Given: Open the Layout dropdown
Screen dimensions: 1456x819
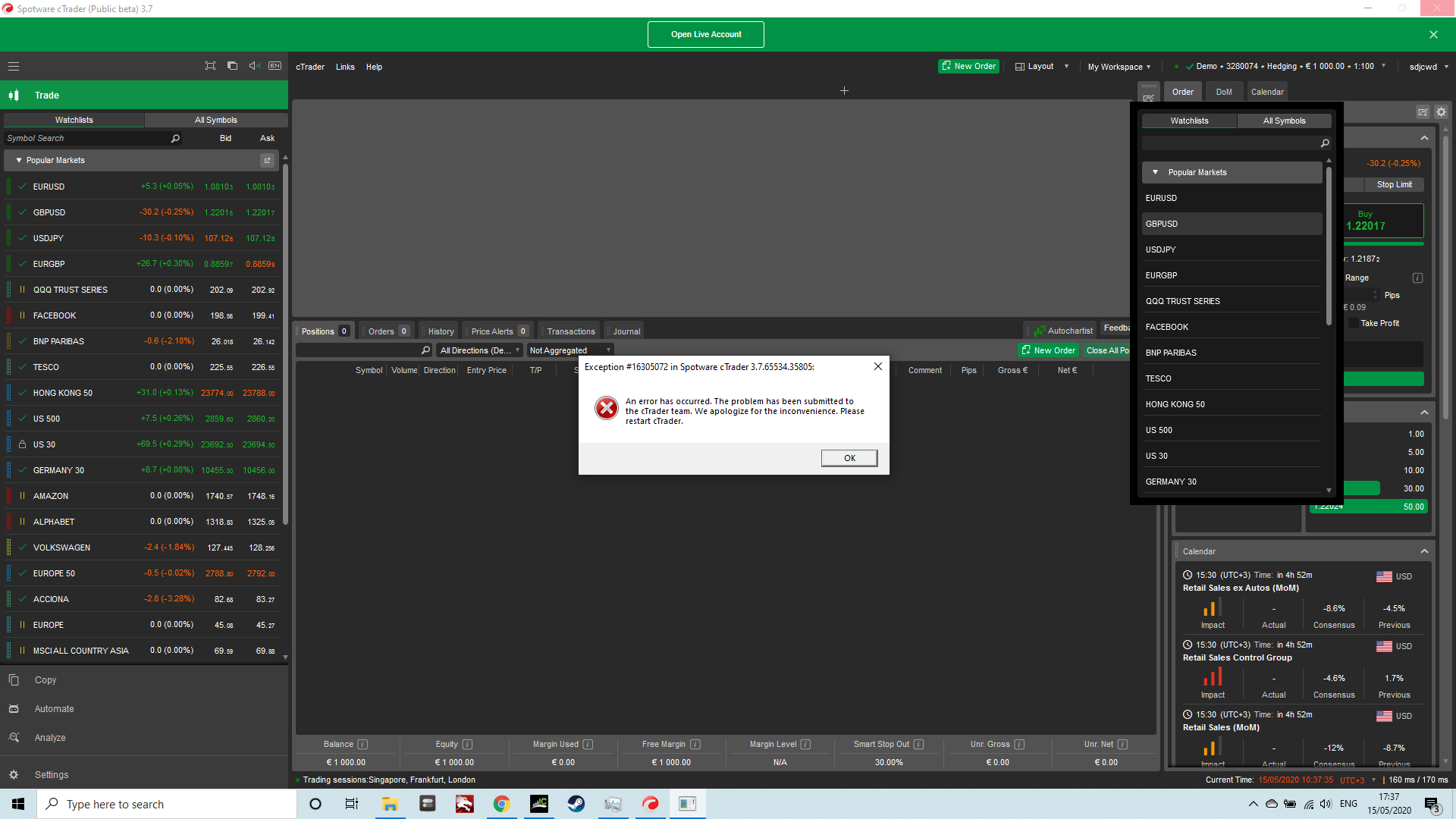Looking at the screenshot, I should coord(1041,66).
